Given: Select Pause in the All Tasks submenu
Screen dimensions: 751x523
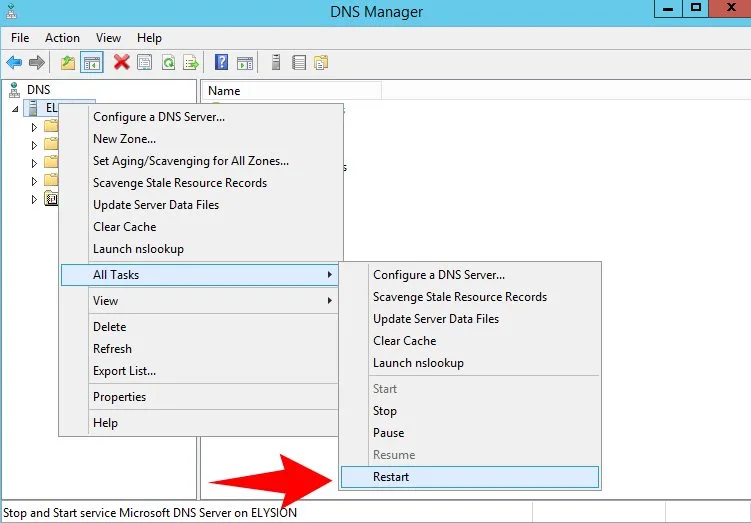Looking at the screenshot, I should coord(389,433).
